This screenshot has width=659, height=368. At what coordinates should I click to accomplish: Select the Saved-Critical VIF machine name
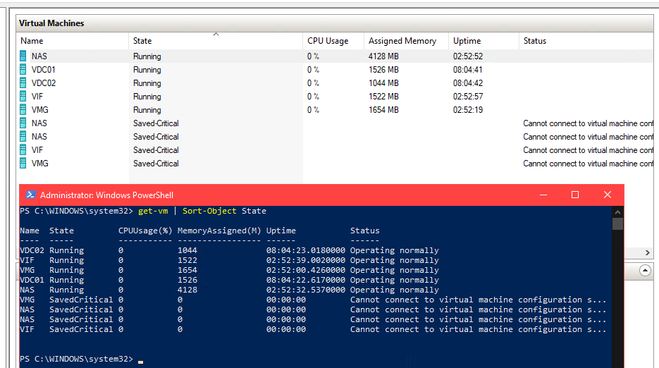(37, 150)
